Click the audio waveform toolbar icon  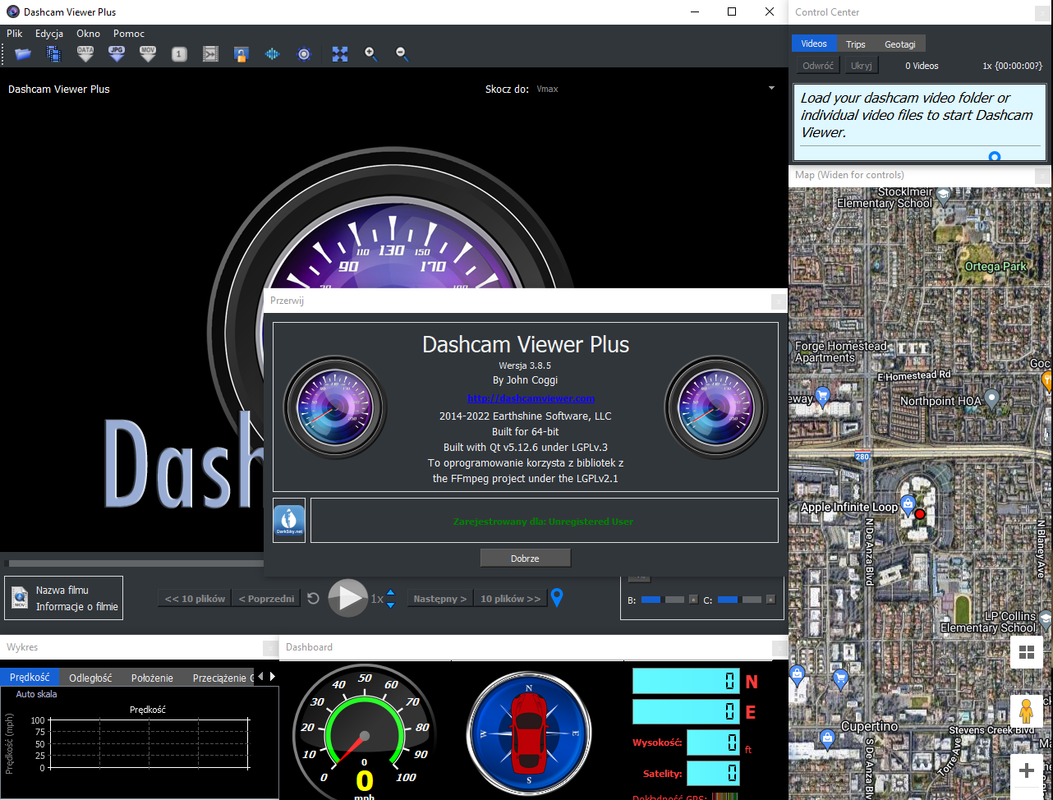click(272, 54)
